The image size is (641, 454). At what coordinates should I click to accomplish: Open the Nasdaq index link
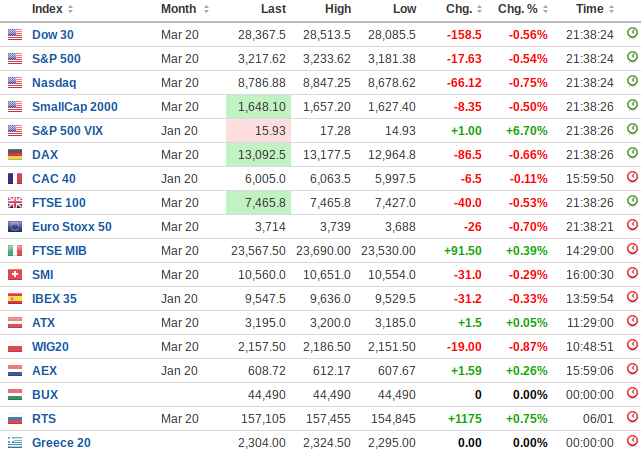point(54,83)
